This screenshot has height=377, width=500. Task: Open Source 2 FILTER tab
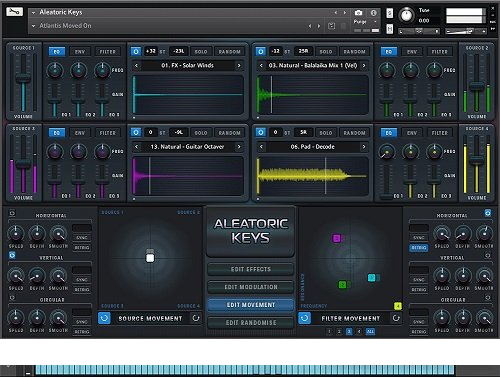[440, 52]
